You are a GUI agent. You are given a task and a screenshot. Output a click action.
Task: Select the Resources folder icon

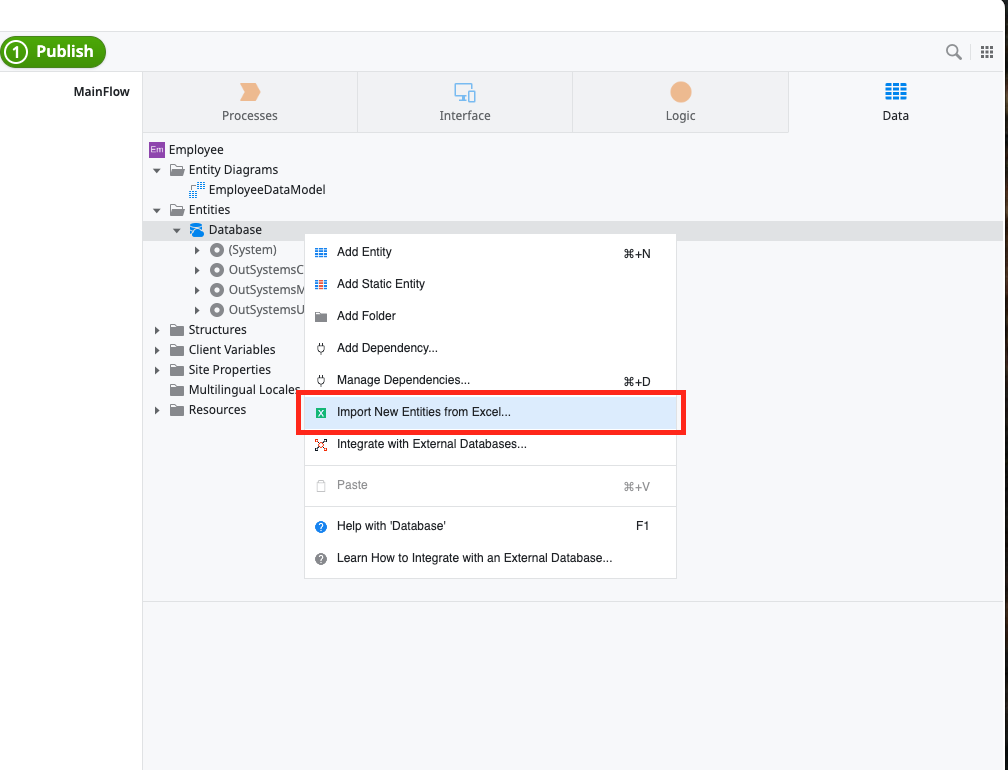point(177,409)
